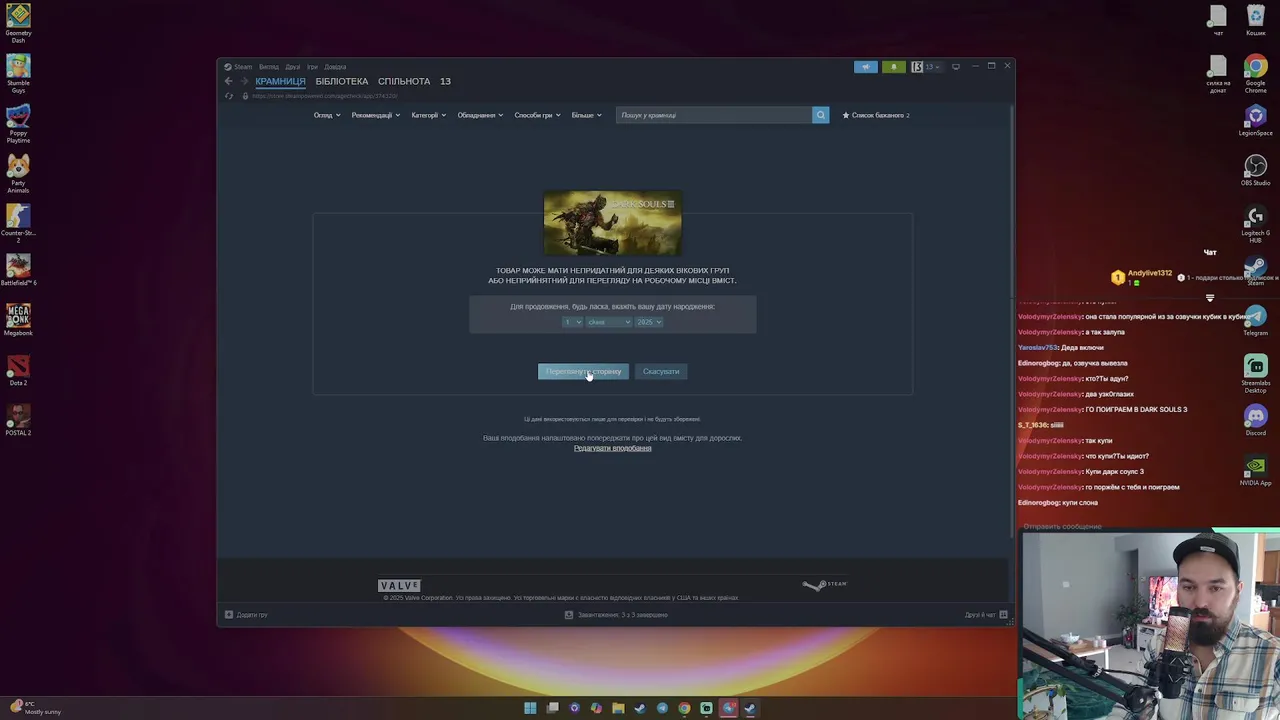Click the store search magnifier button
Image resolution: width=1280 pixels, height=720 pixels.
click(820, 115)
